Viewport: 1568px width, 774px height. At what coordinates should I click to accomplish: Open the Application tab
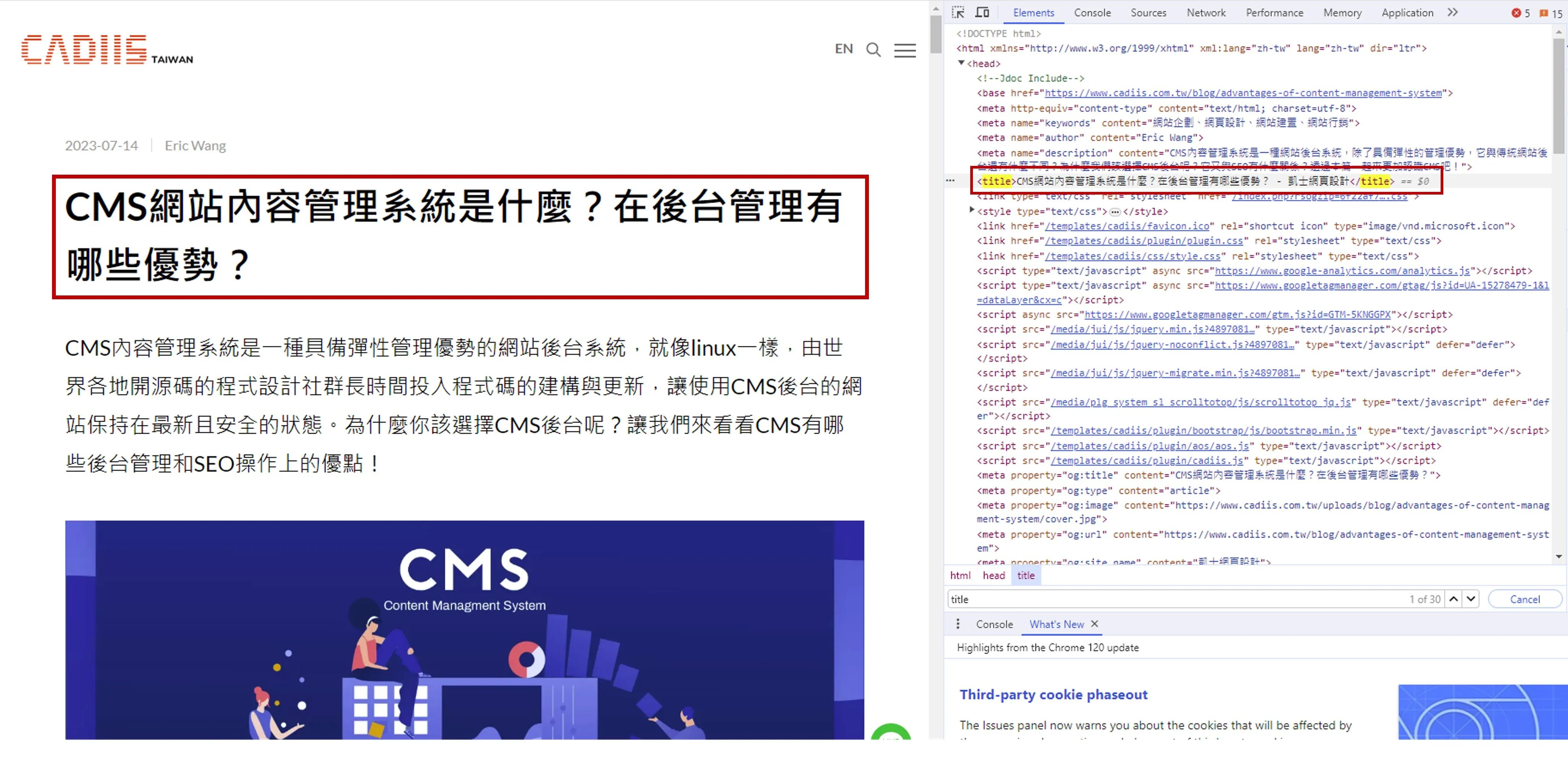[1407, 13]
